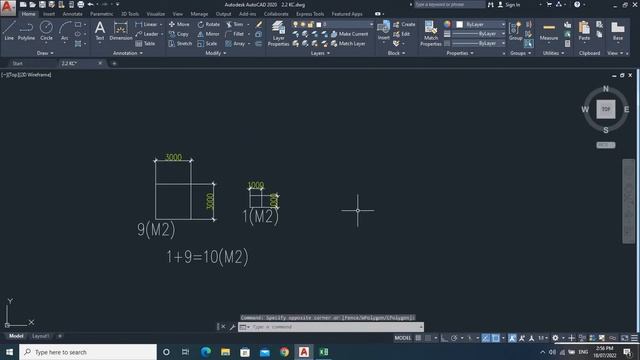Screen dimensions: 640x360
Task: Open the AutoCAD application menu button
Action: point(8,7)
